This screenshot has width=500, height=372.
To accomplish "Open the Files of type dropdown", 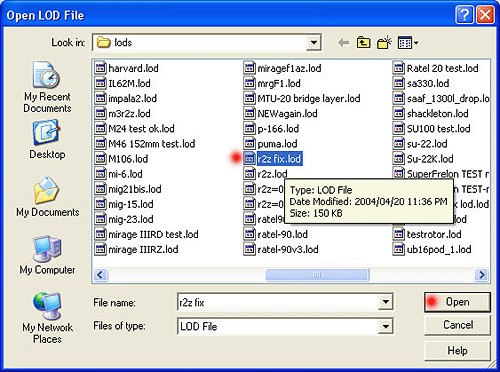I will (x=386, y=326).
